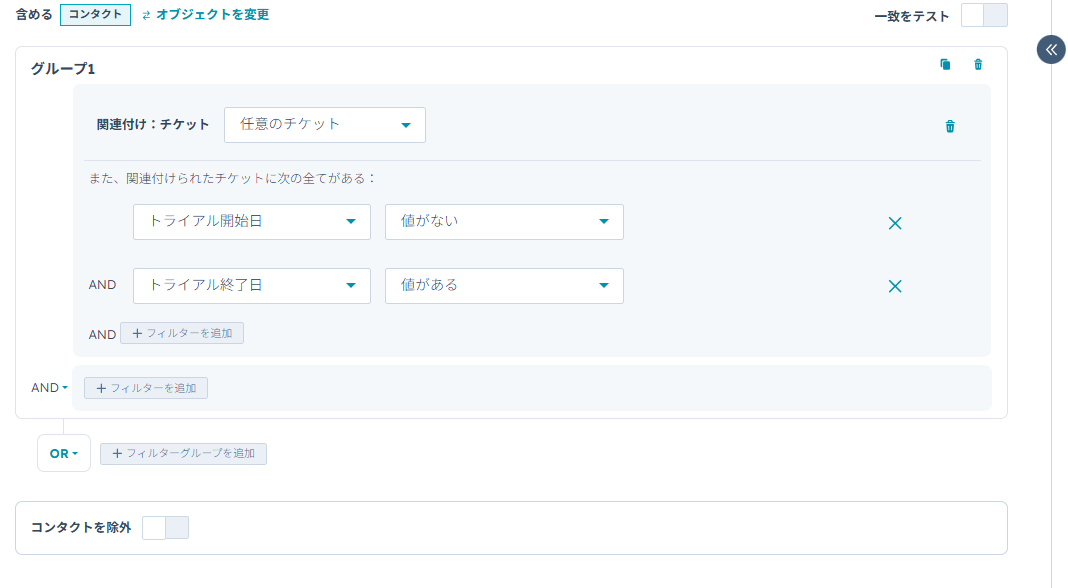Change the group-level AND operator dropdown
The width and height of the screenshot is (1068, 588).
49,388
